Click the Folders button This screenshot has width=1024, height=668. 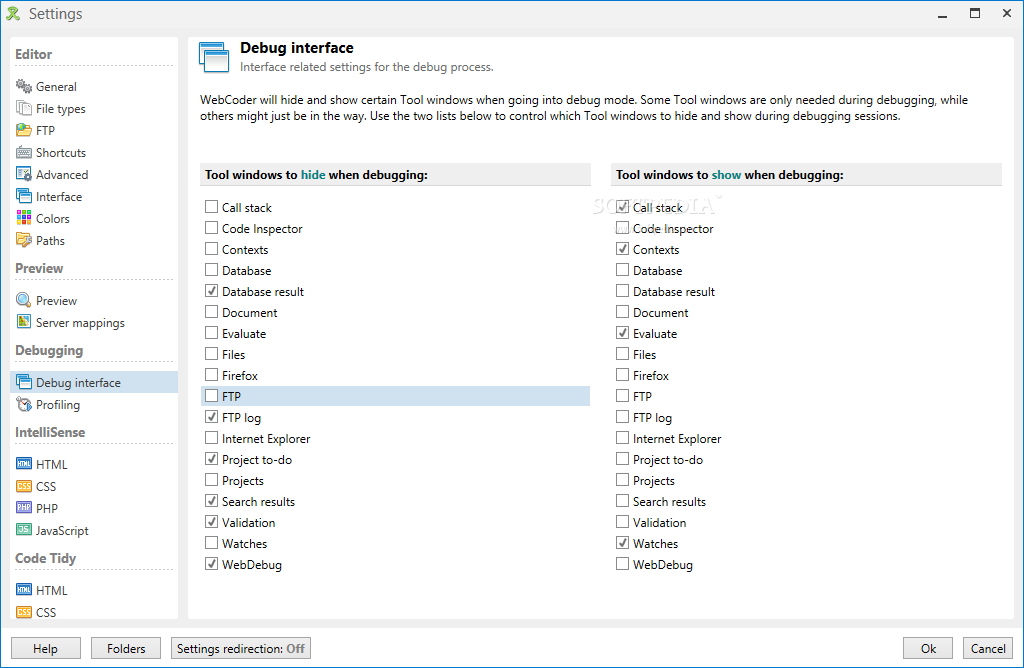point(126,648)
